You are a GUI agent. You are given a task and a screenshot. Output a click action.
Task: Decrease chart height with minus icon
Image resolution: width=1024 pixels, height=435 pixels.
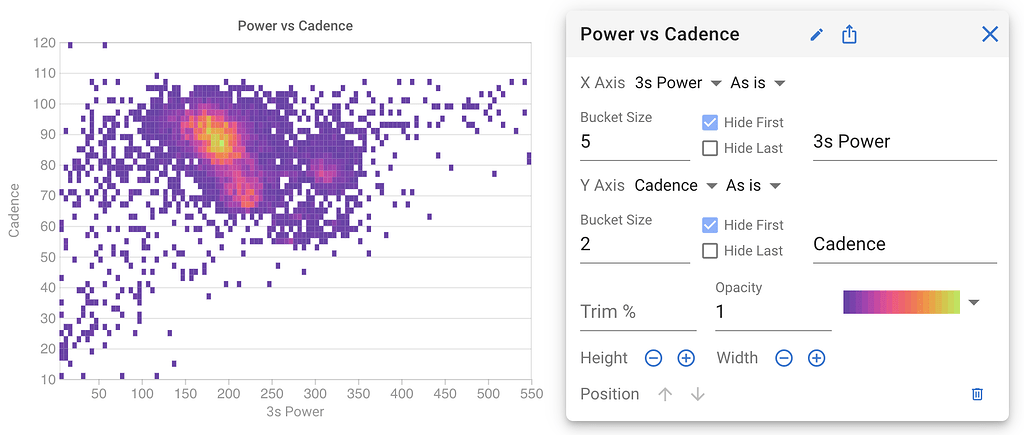tap(653, 358)
